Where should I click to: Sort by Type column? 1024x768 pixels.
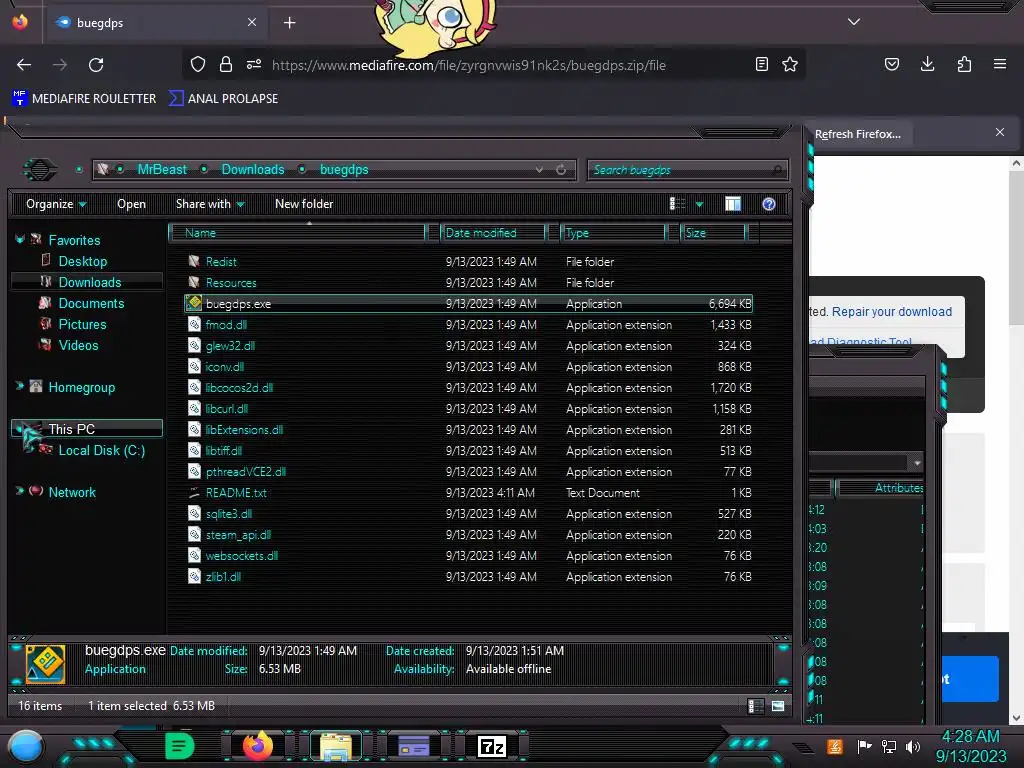pos(613,233)
